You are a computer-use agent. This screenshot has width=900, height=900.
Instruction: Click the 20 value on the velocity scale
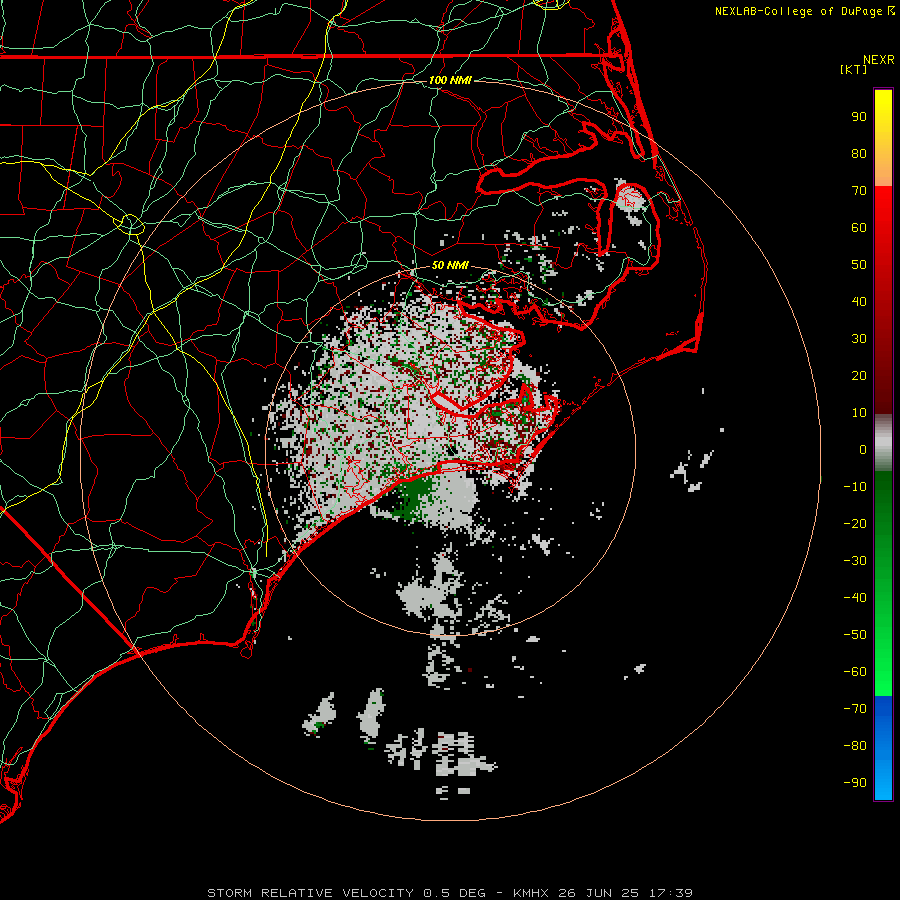(x=859, y=376)
